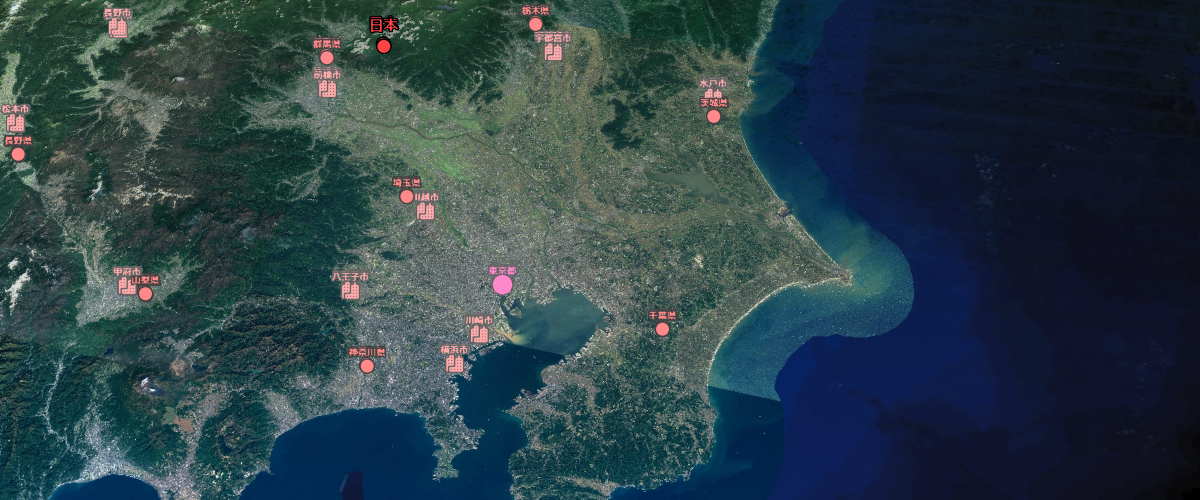Select the 茨城県 prefecture circle marker
Viewport: 1200px width, 500px height.
(714, 116)
